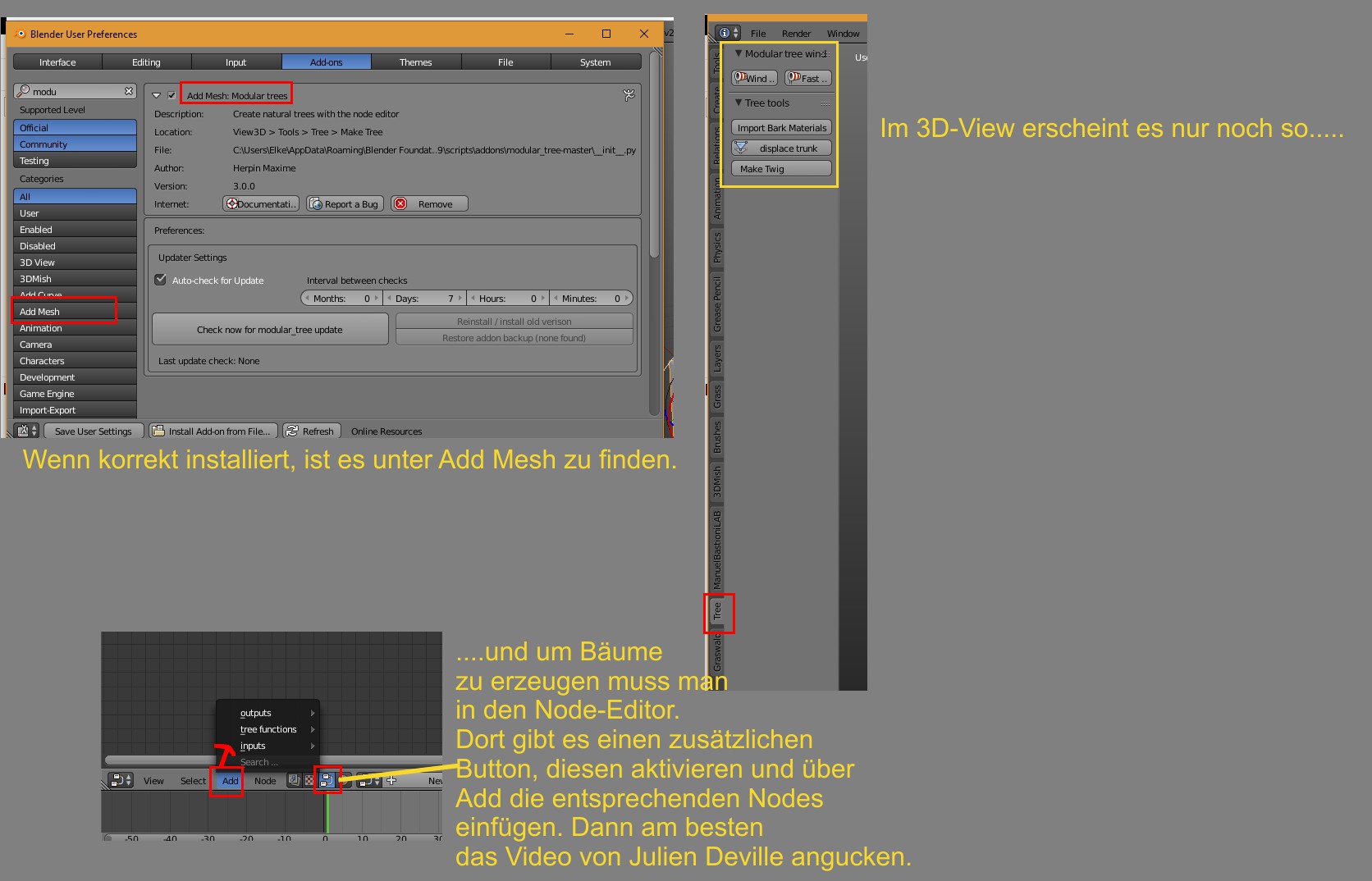This screenshot has height=881, width=1372.
Task: Open the Info editor type selector
Action: tap(728, 33)
